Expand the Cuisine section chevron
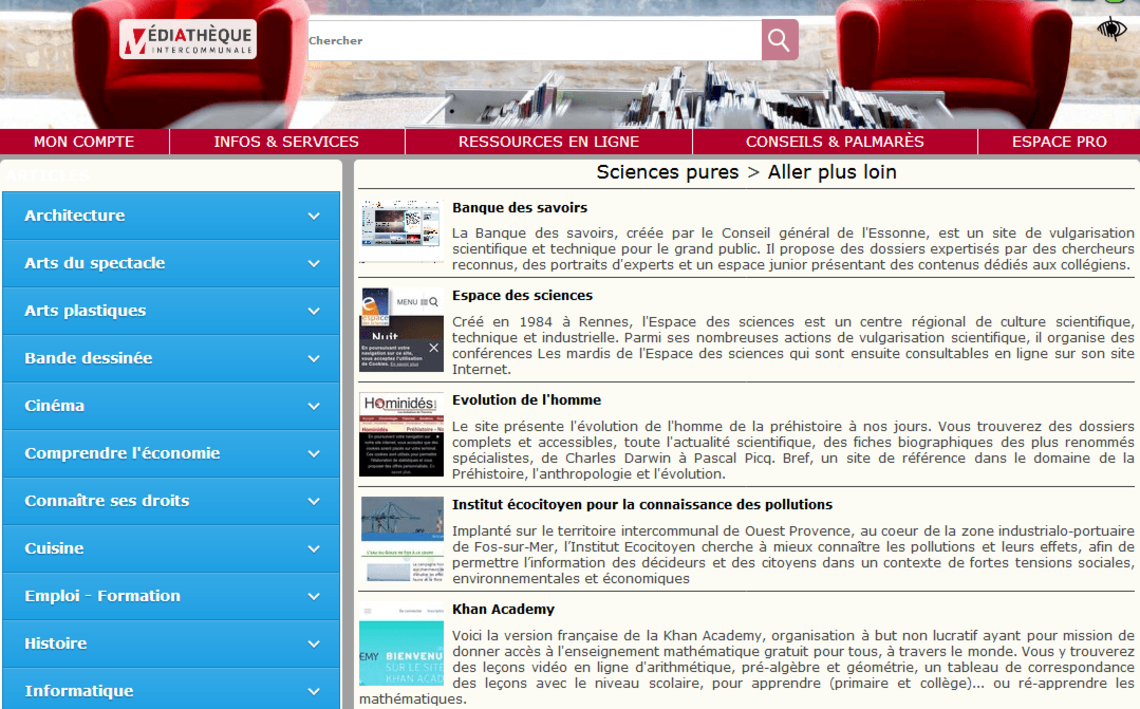 pyautogui.click(x=314, y=549)
